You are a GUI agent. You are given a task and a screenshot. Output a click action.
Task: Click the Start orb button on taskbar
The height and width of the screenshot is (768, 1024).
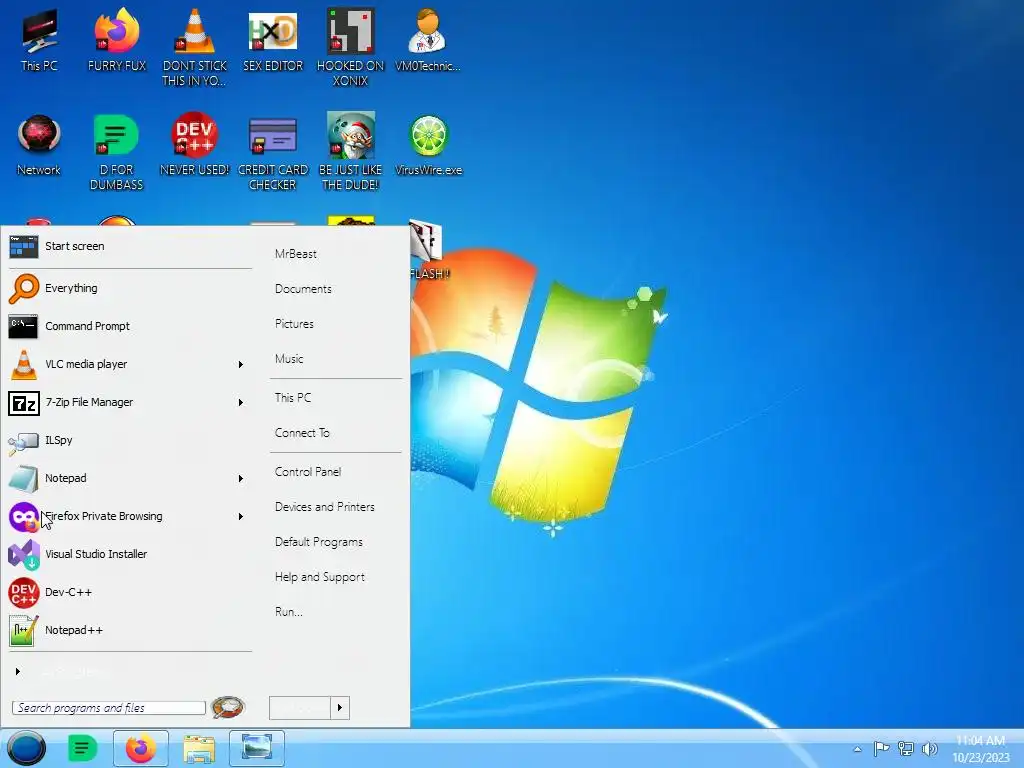pos(26,748)
